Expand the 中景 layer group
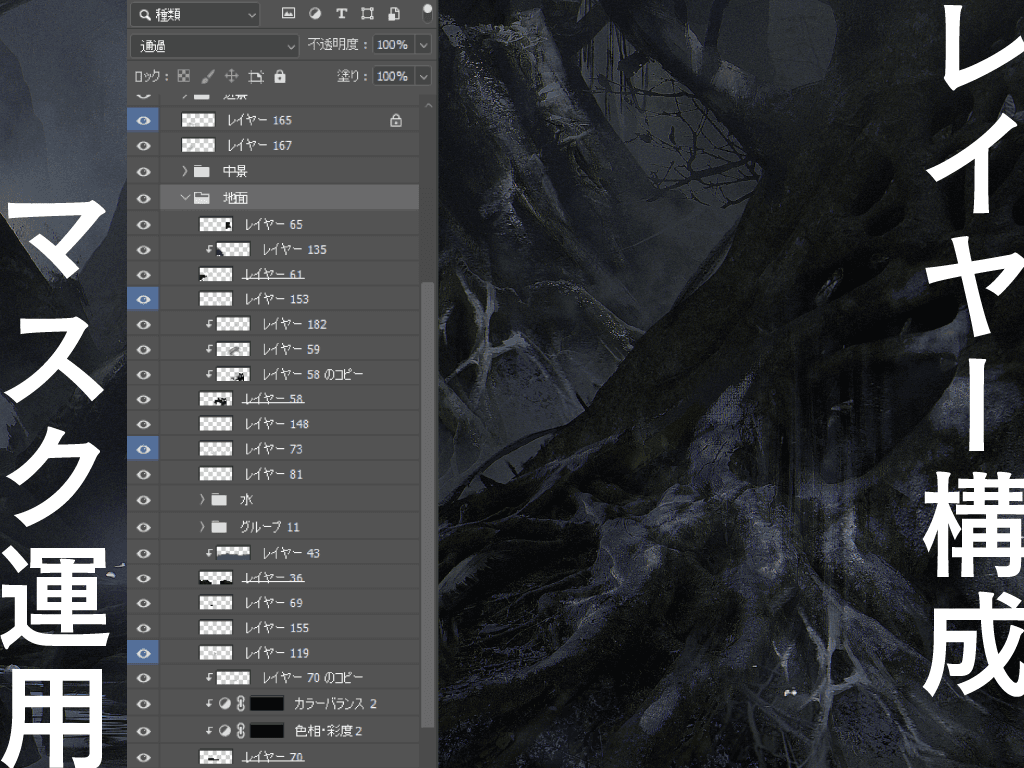The width and height of the screenshot is (1024, 768). click(x=185, y=172)
